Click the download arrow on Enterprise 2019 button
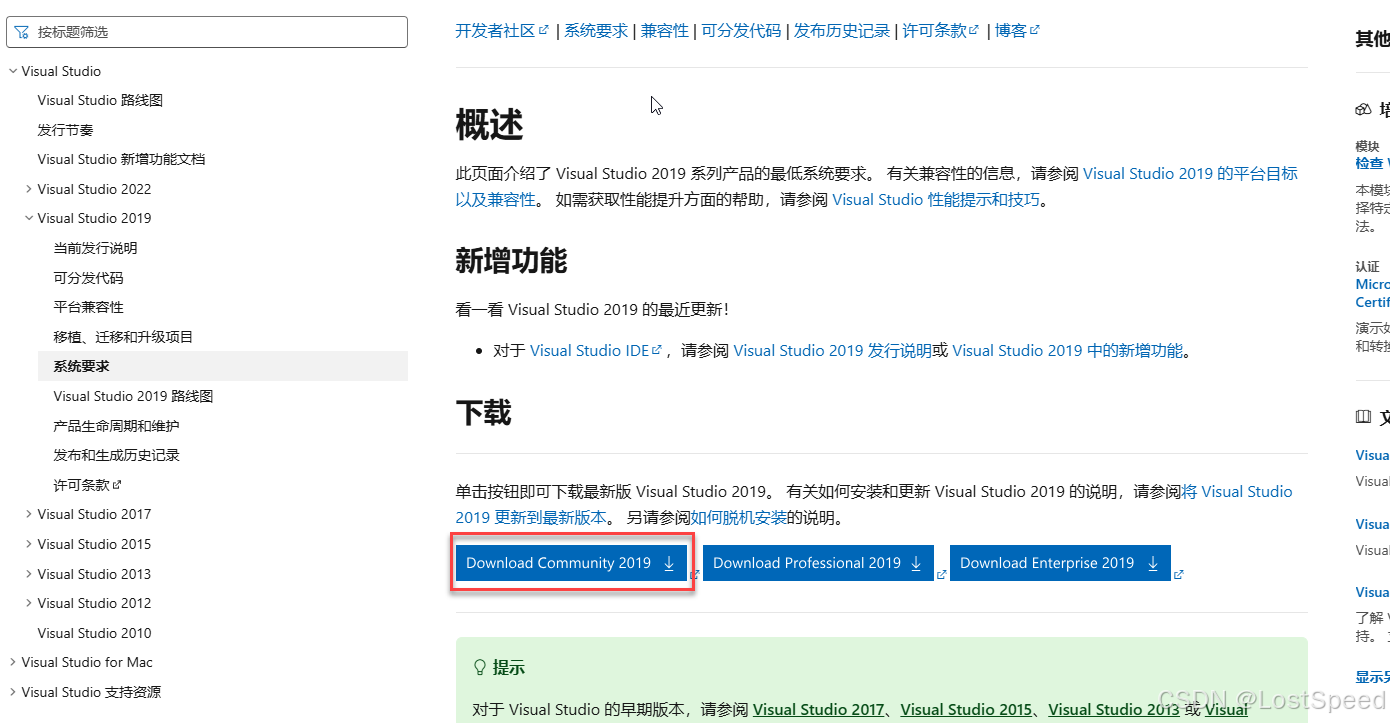 coord(1153,563)
